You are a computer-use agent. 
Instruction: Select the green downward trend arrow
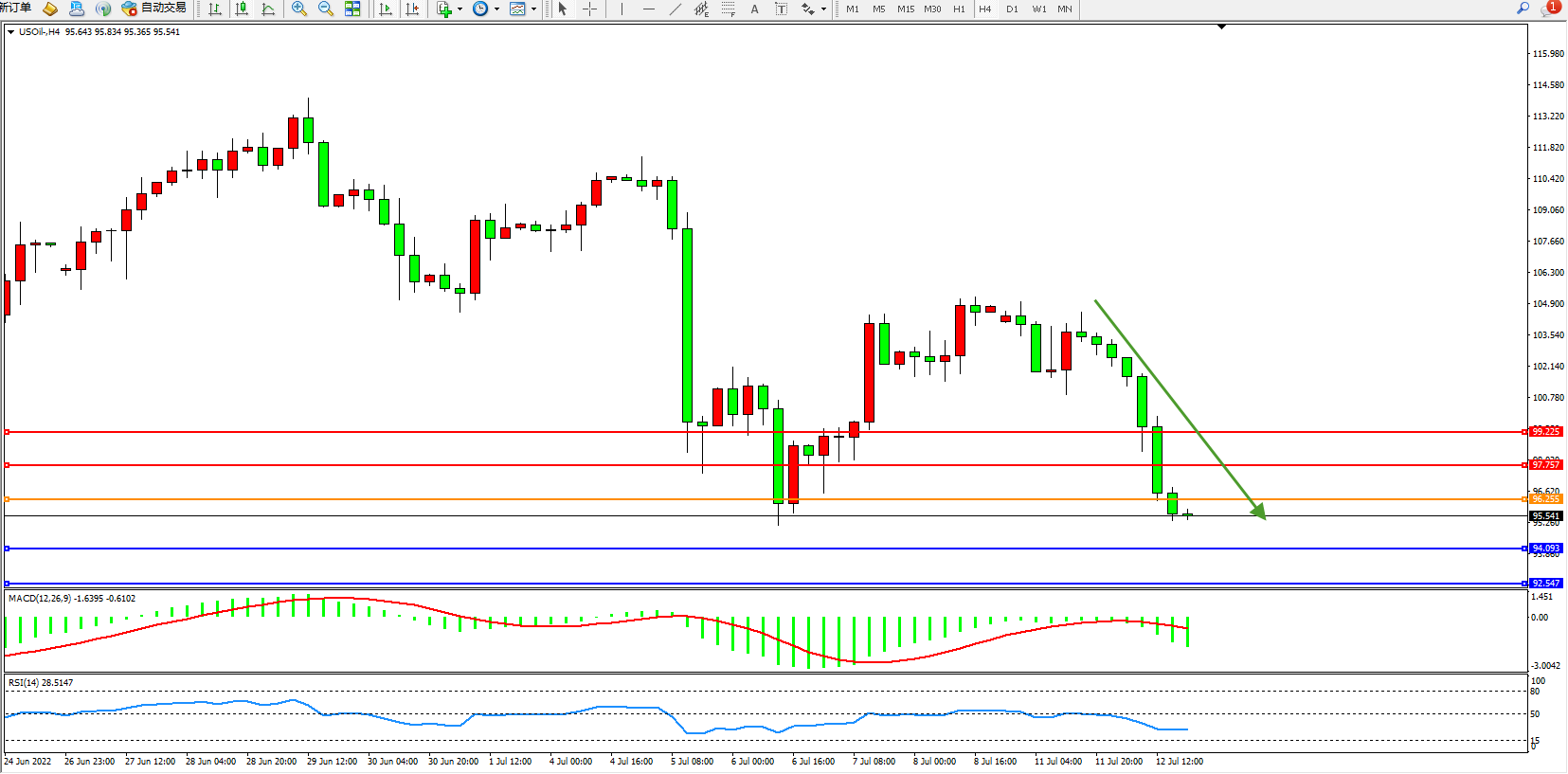click(1180, 408)
